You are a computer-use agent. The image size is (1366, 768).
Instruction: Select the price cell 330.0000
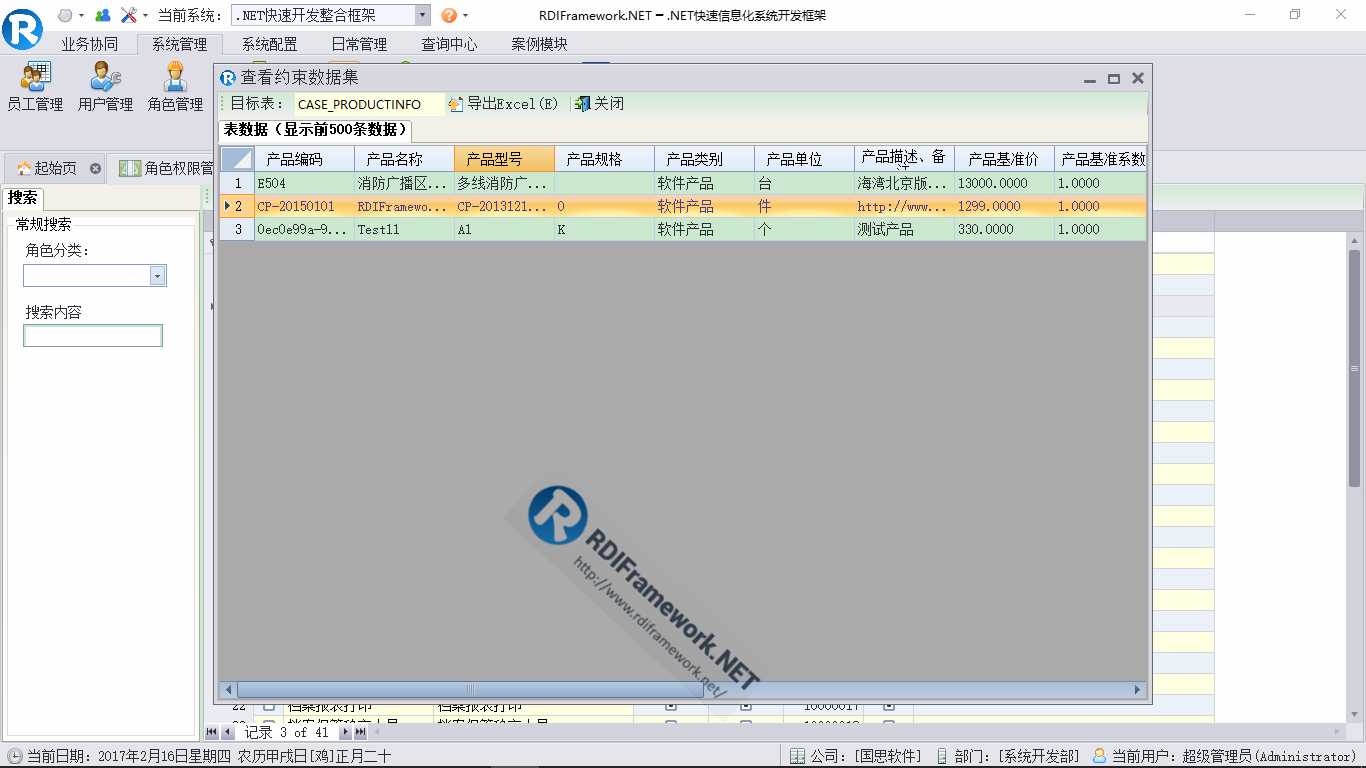(1004, 229)
